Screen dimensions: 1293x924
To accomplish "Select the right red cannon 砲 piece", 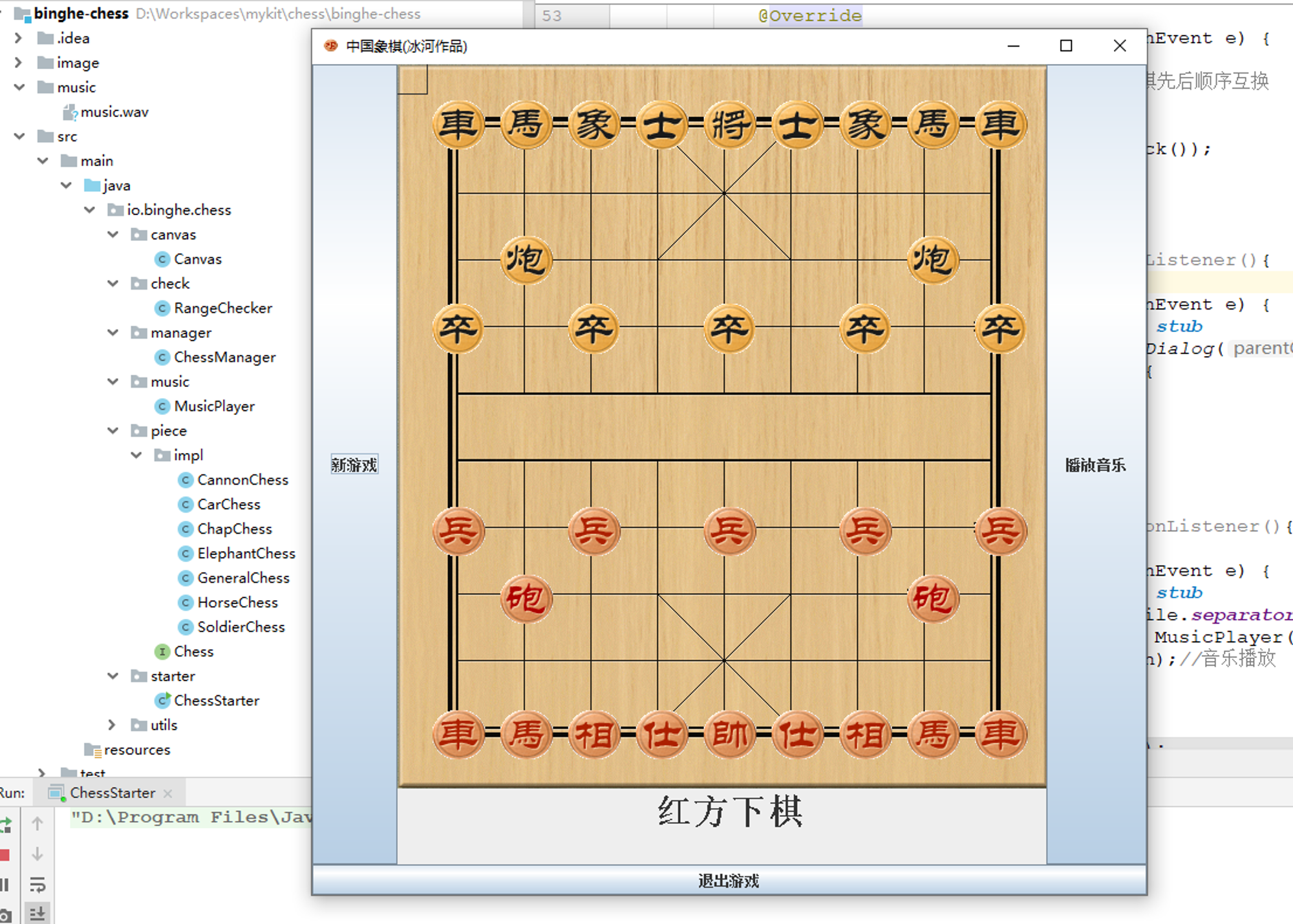I will [x=932, y=598].
